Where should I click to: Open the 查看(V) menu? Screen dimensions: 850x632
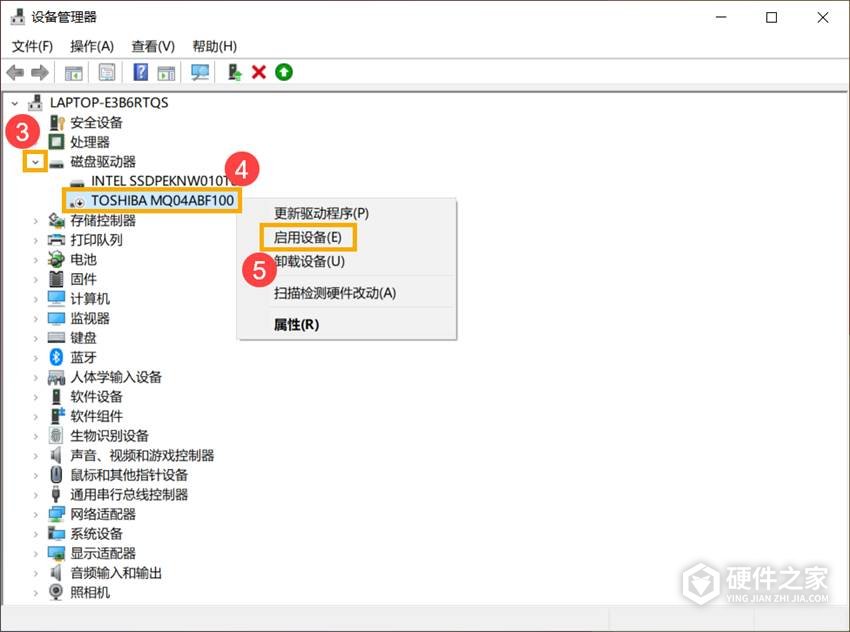coord(153,47)
